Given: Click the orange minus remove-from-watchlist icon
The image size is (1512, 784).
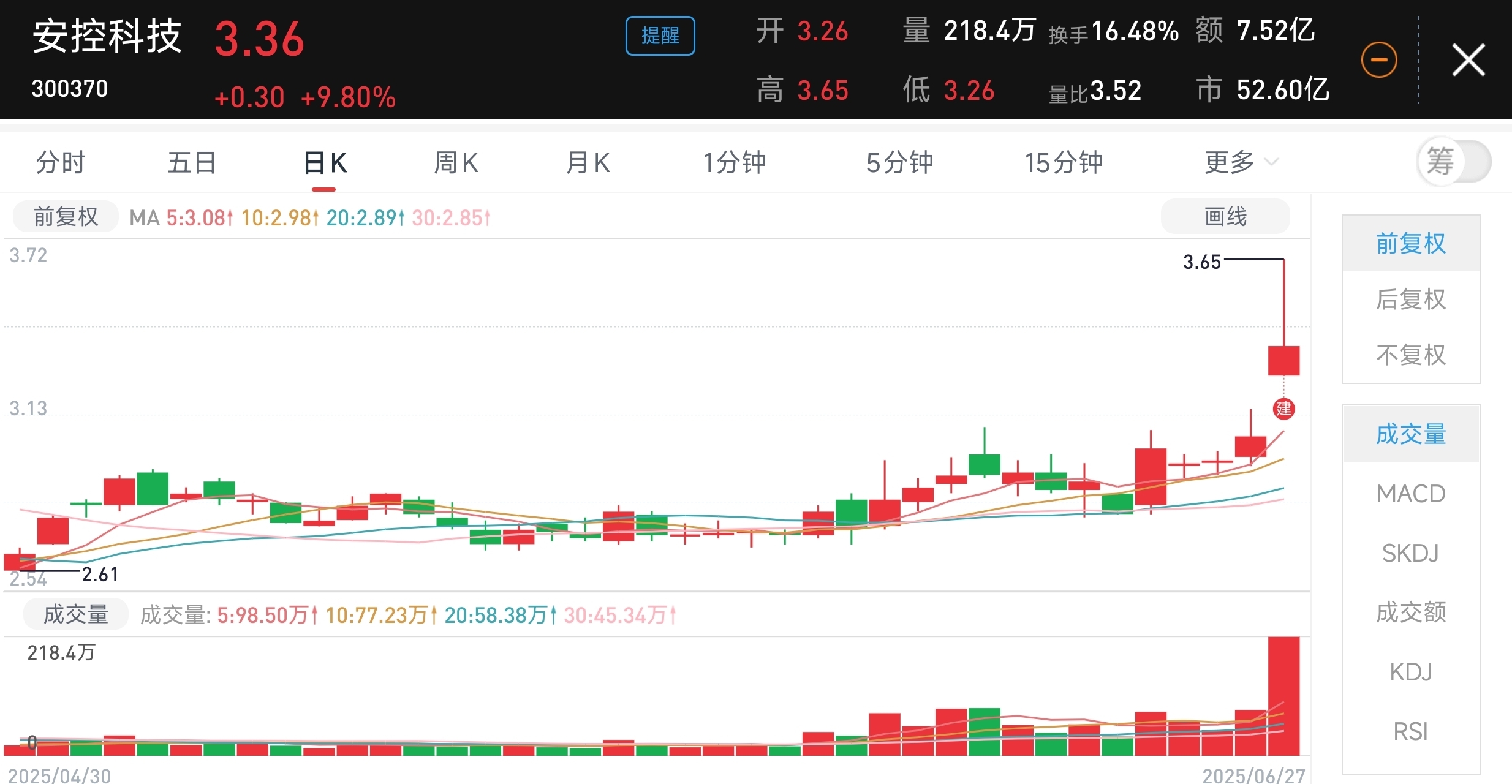Looking at the screenshot, I should coord(1379,60).
